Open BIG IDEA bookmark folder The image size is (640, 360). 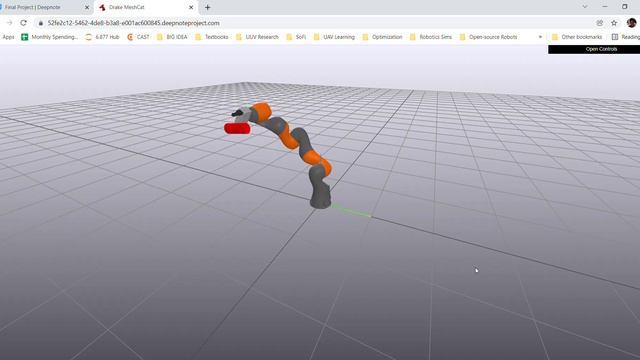click(x=172, y=37)
